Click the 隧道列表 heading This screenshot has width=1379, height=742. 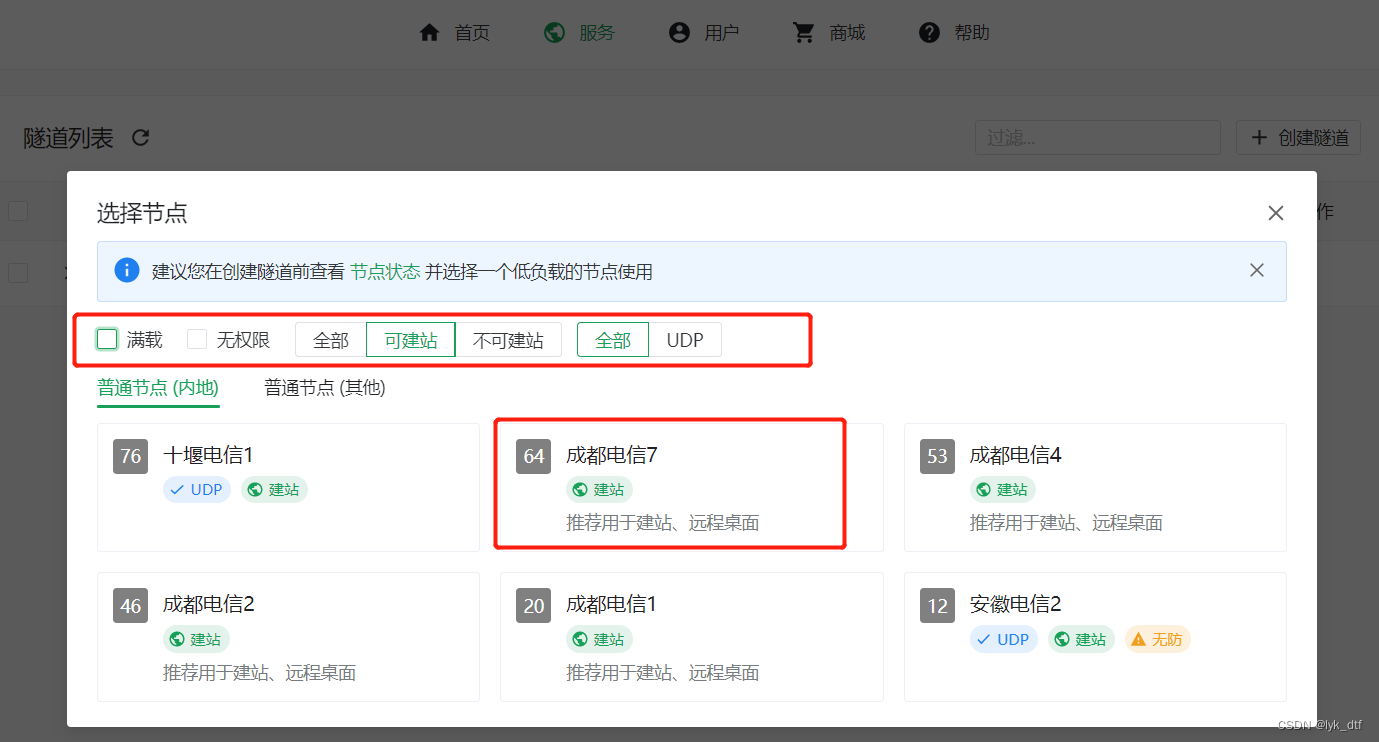point(69,138)
